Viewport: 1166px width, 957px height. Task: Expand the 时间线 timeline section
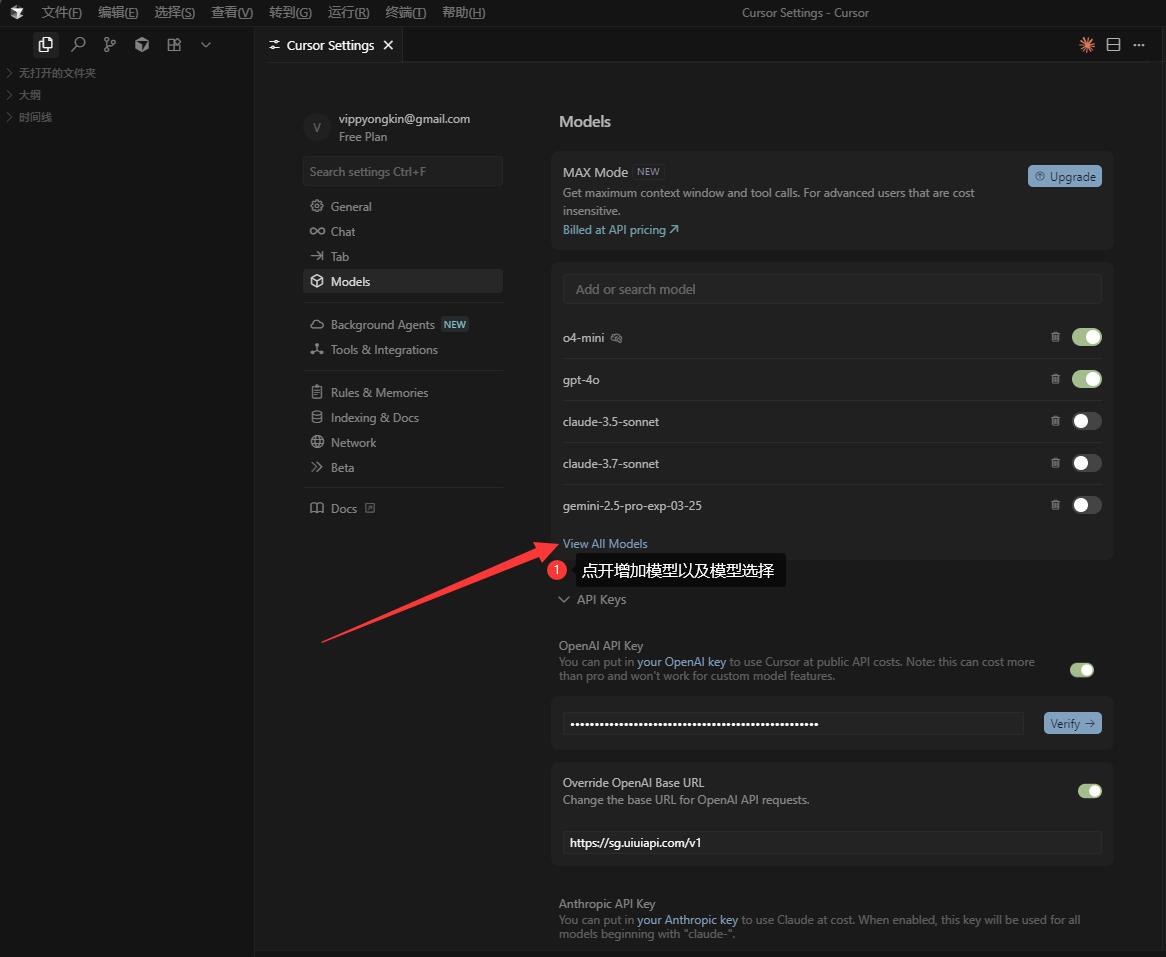28,117
